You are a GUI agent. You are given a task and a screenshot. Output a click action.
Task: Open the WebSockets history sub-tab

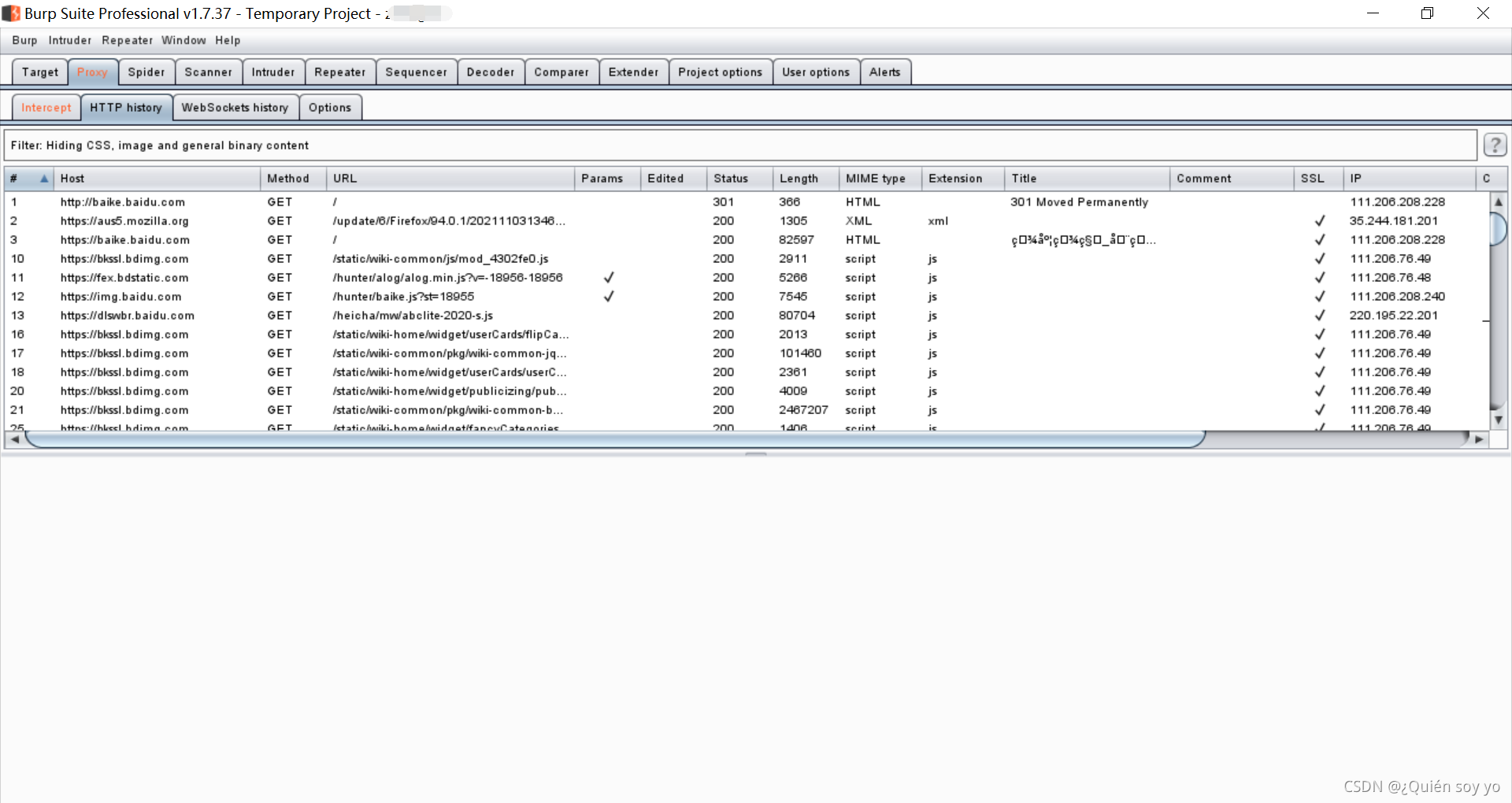[235, 107]
